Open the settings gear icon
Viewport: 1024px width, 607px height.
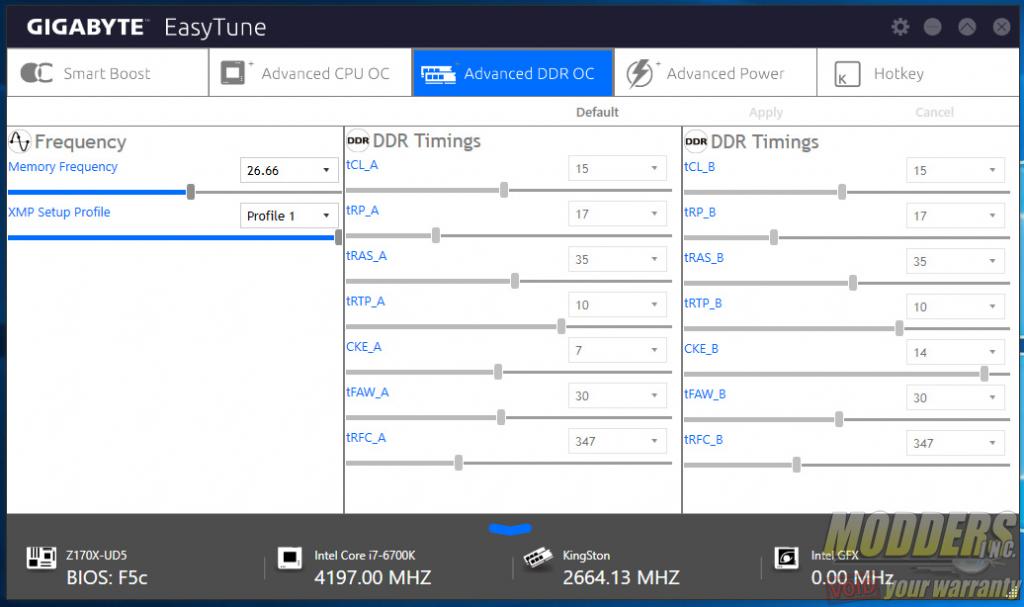click(x=900, y=27)
